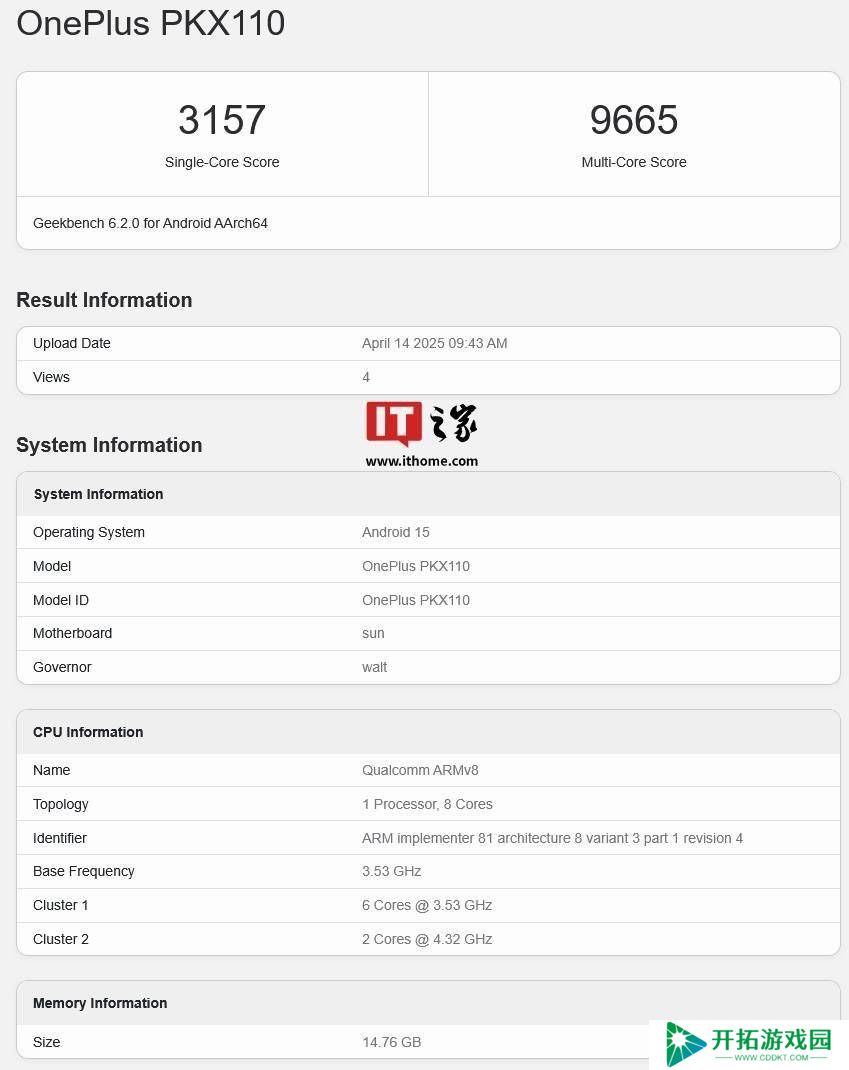Click the "Multi-Core Score" label
This screenshot has height=1070, width=849.
click(634, 162)
